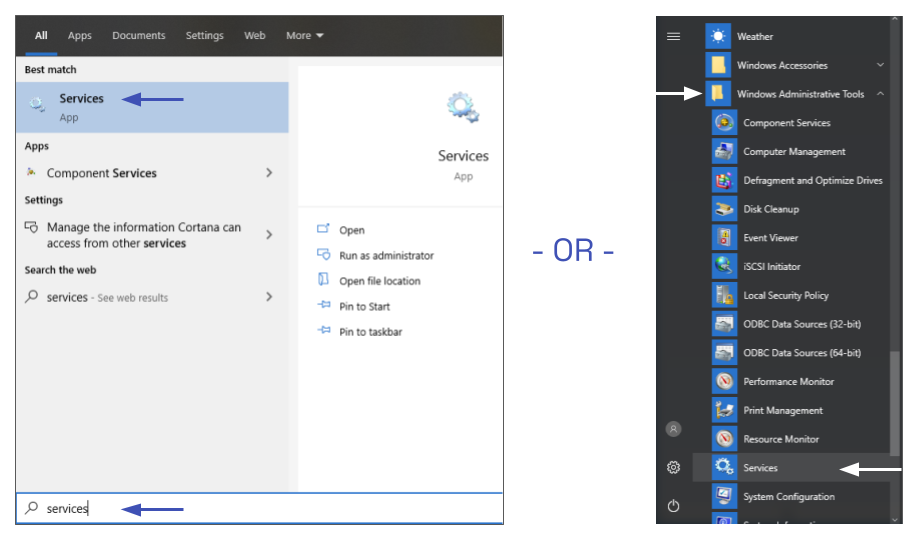This screenshot has width=919, height=540.
Task: Collapse the Windows Administrative Tools folder chevron
Action: tap(880, 93)
